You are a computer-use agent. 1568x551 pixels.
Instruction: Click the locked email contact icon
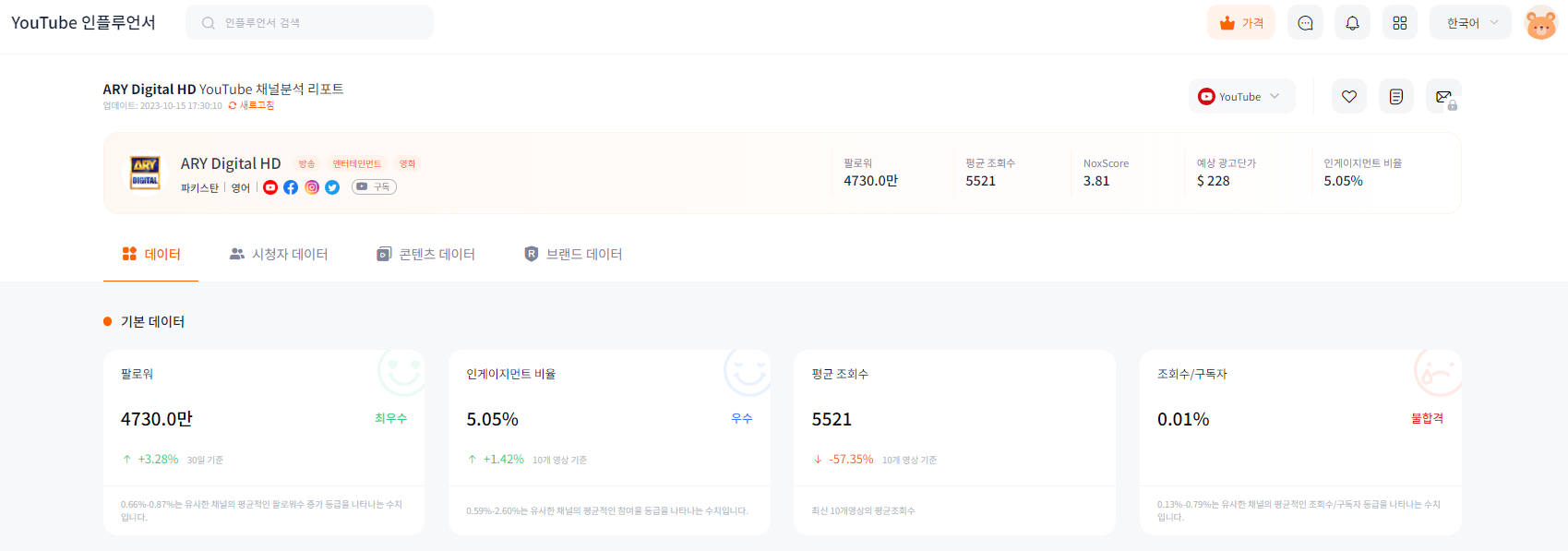click(x=1442, y=96)
